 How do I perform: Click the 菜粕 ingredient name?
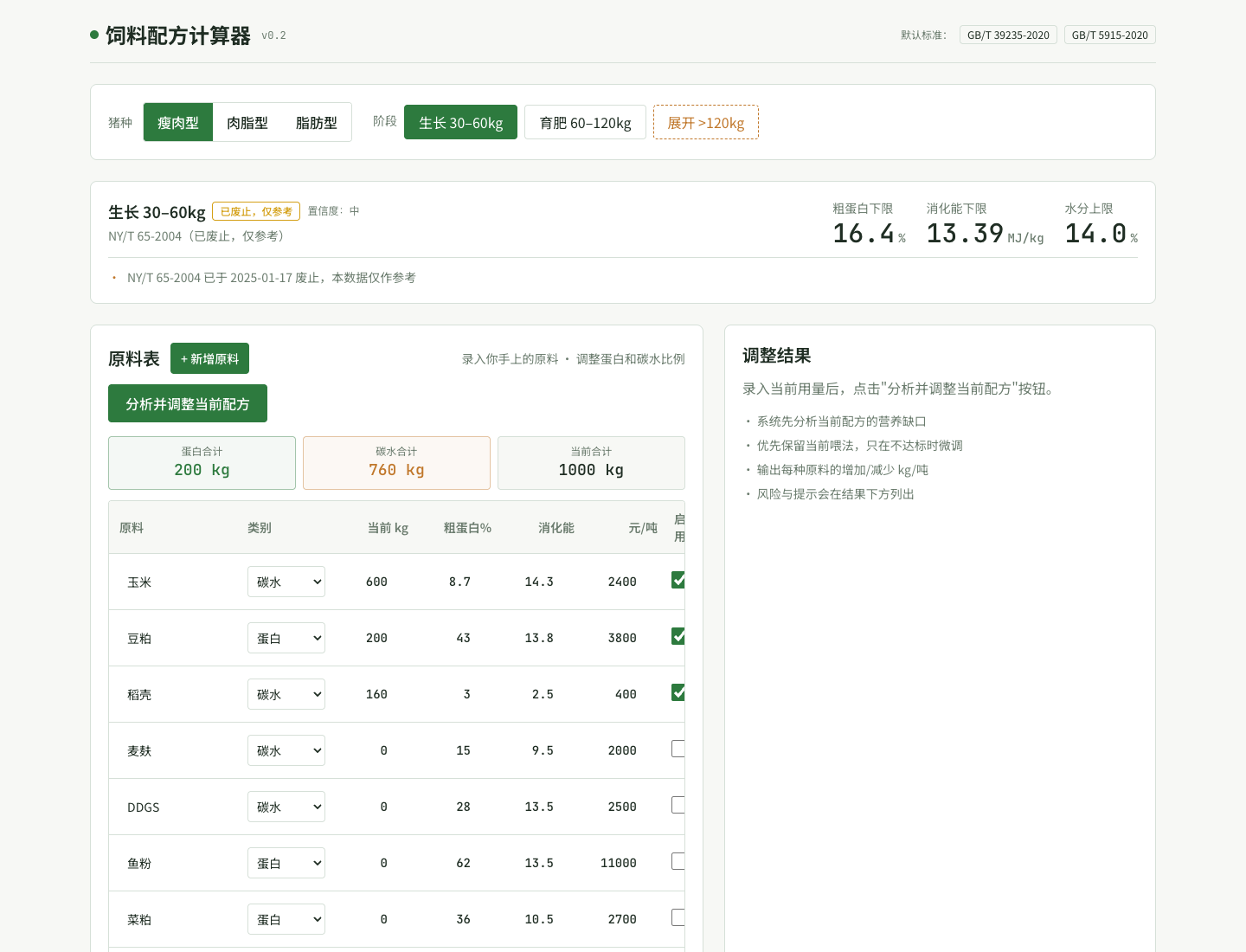139,920
